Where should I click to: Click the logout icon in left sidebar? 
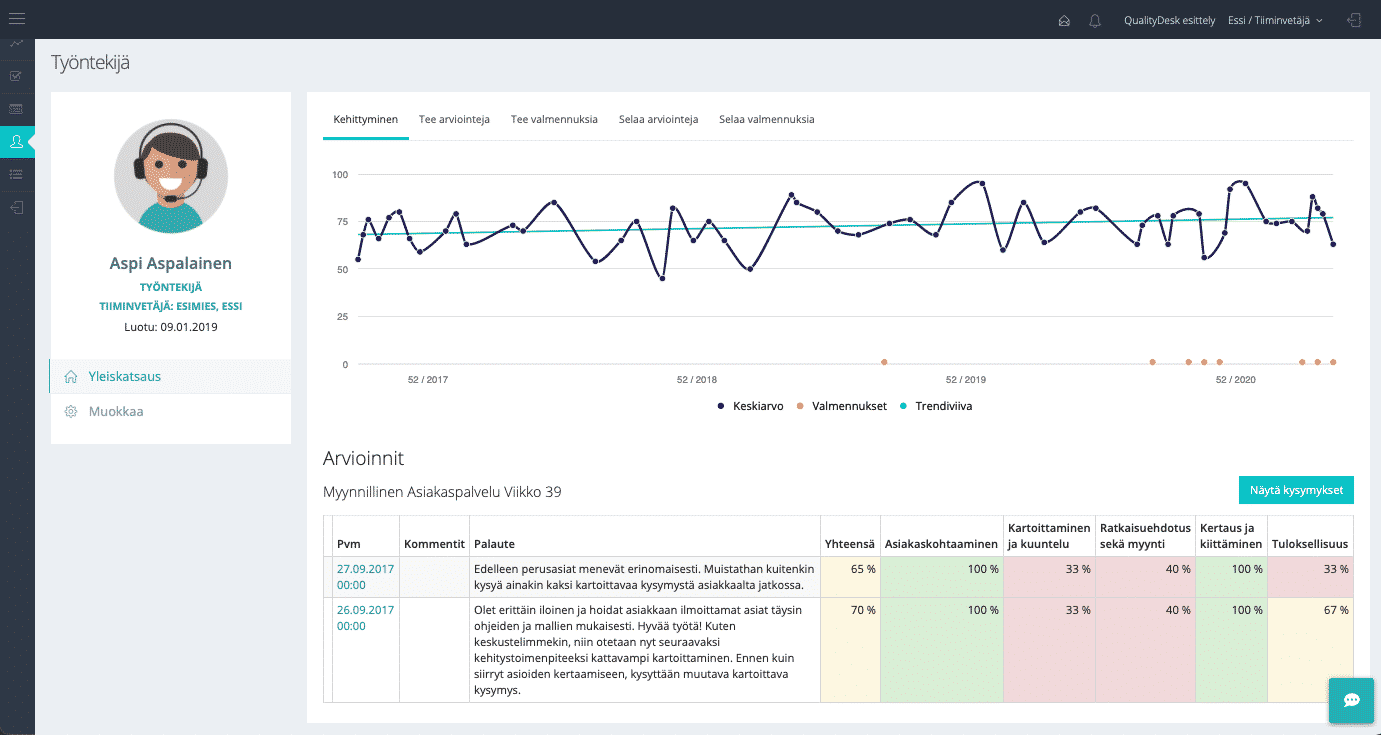[16, 207]
